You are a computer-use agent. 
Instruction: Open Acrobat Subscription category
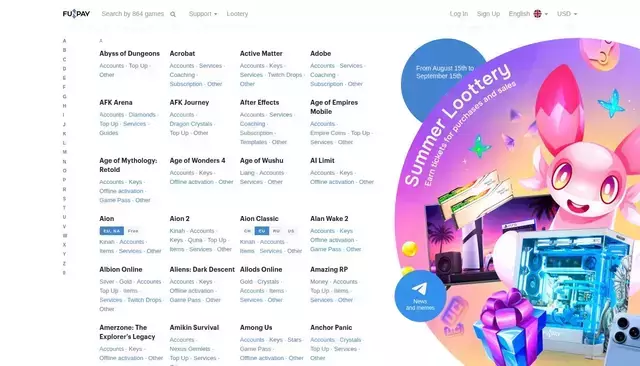[186, 84]
